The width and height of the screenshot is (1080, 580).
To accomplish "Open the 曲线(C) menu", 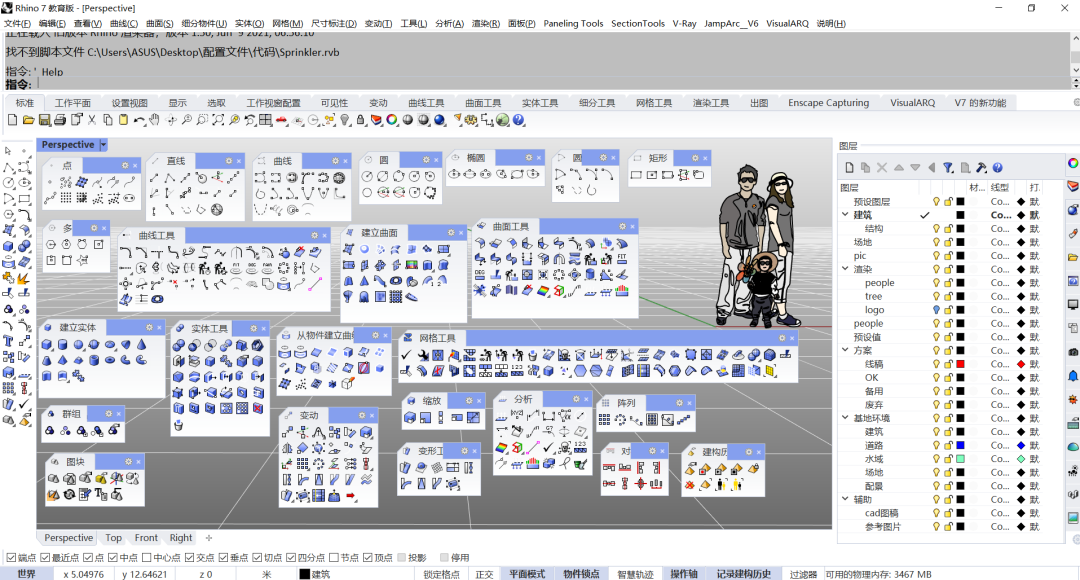I will 124,23.
